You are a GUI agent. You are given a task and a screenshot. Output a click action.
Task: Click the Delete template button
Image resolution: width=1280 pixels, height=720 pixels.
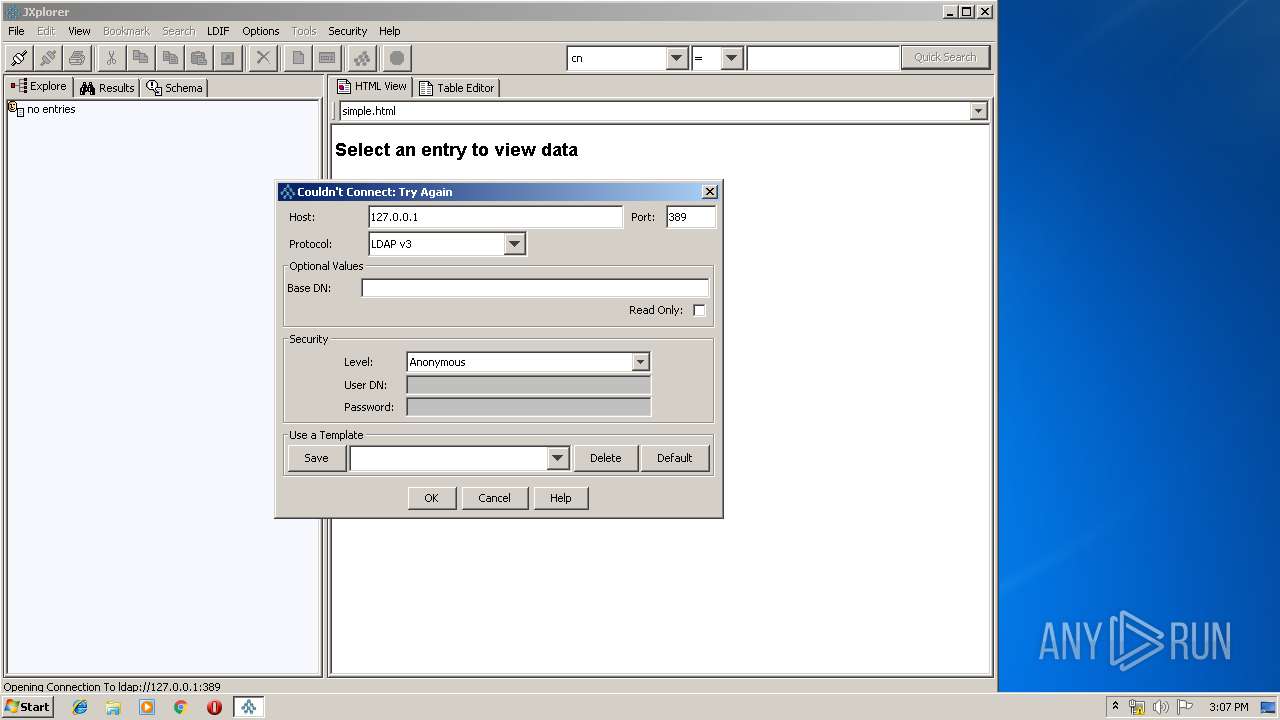click(x=605, y=458)
